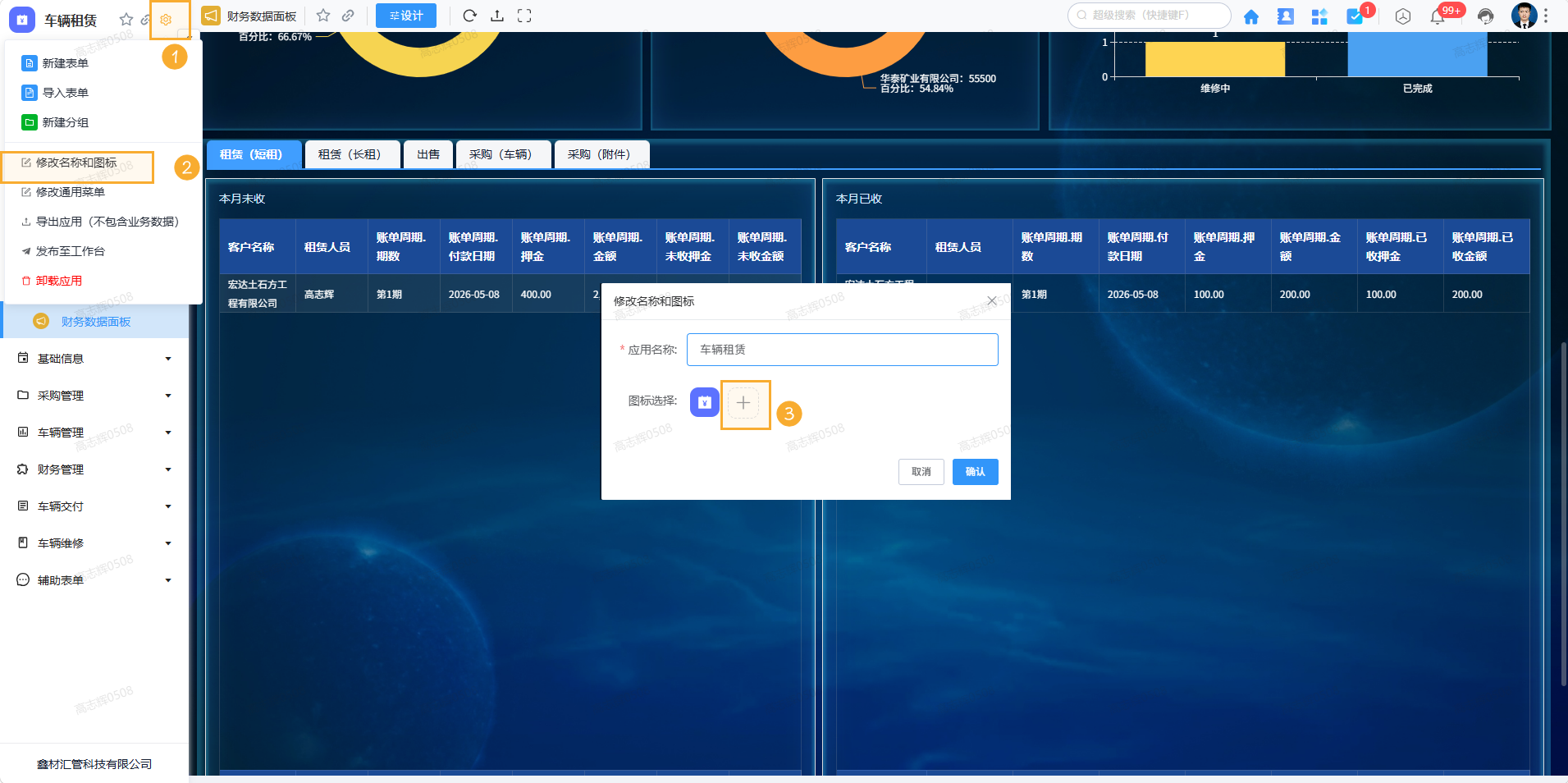Screen dimensions: 1568x783
Task: Add a new icon with plus button
Action: 743,403
